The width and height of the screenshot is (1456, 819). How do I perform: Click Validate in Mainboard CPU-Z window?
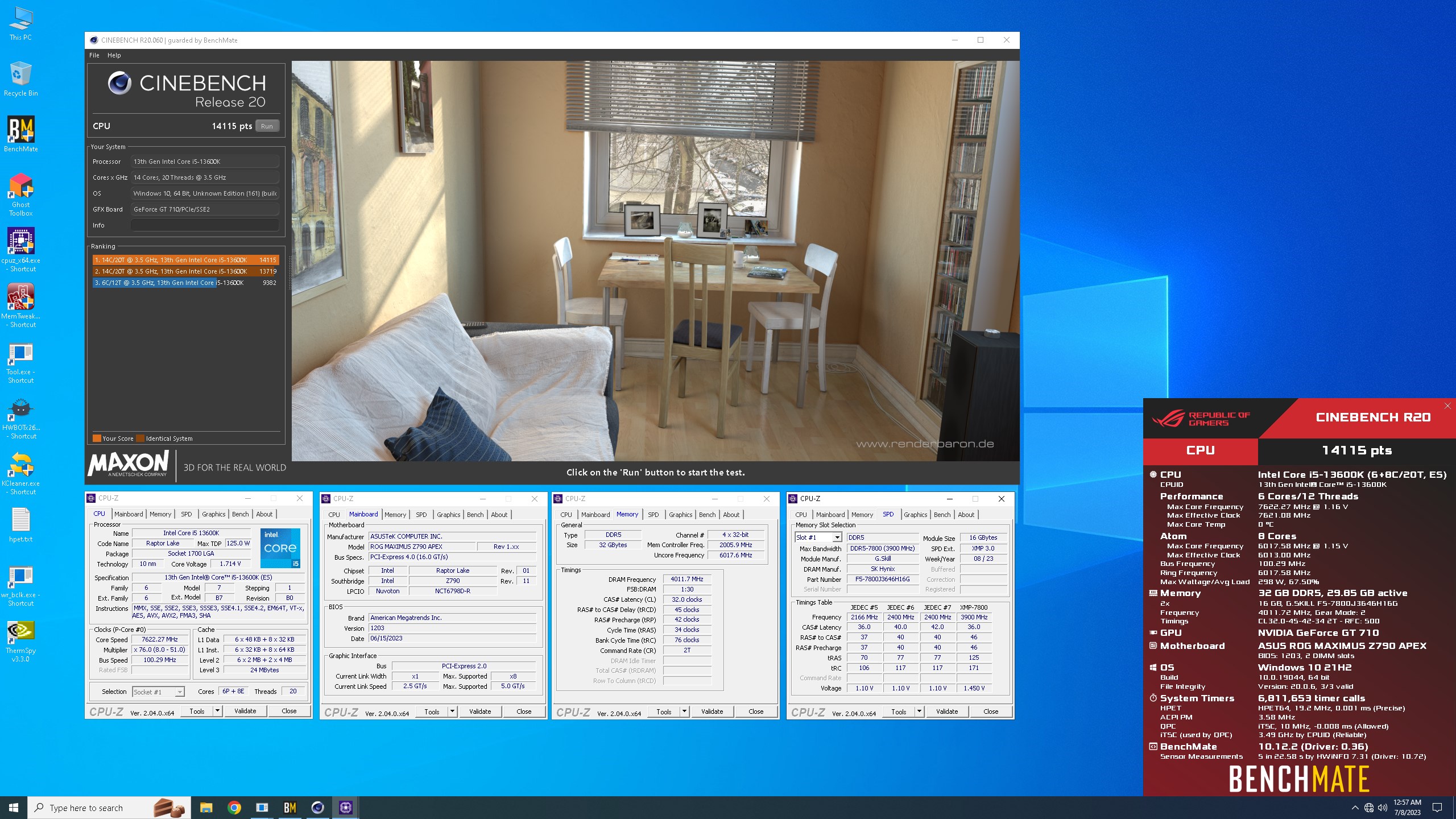(480, 712)
